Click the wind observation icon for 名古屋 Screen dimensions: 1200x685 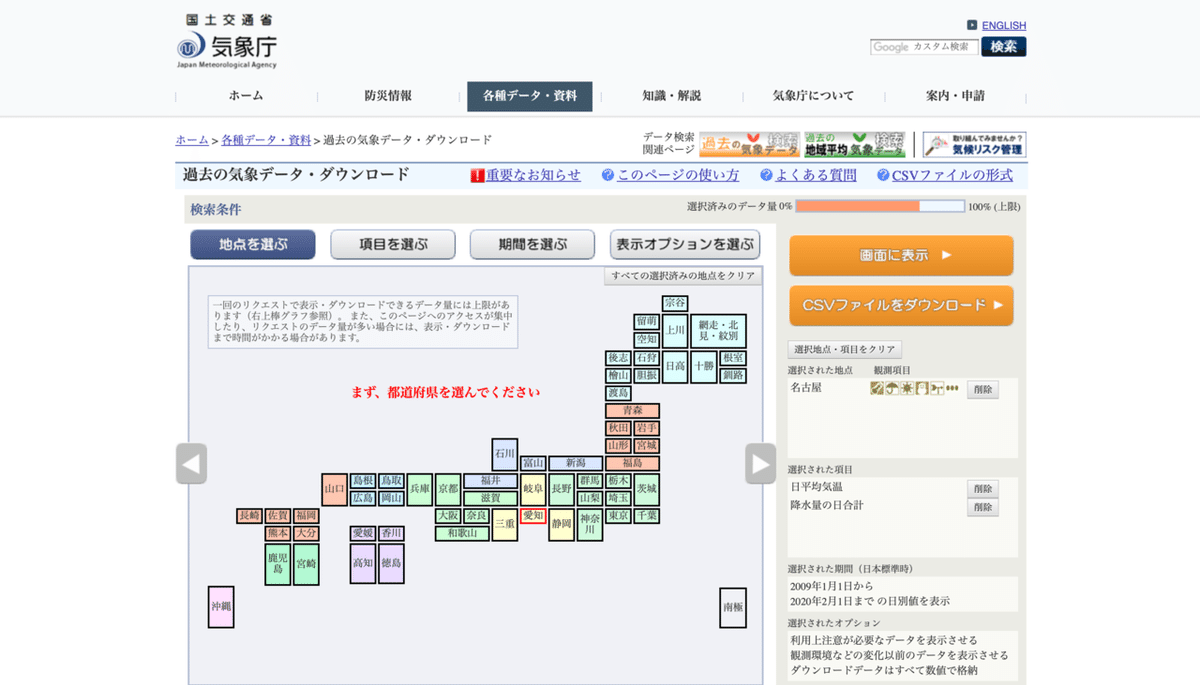click(x=937, y=388)
